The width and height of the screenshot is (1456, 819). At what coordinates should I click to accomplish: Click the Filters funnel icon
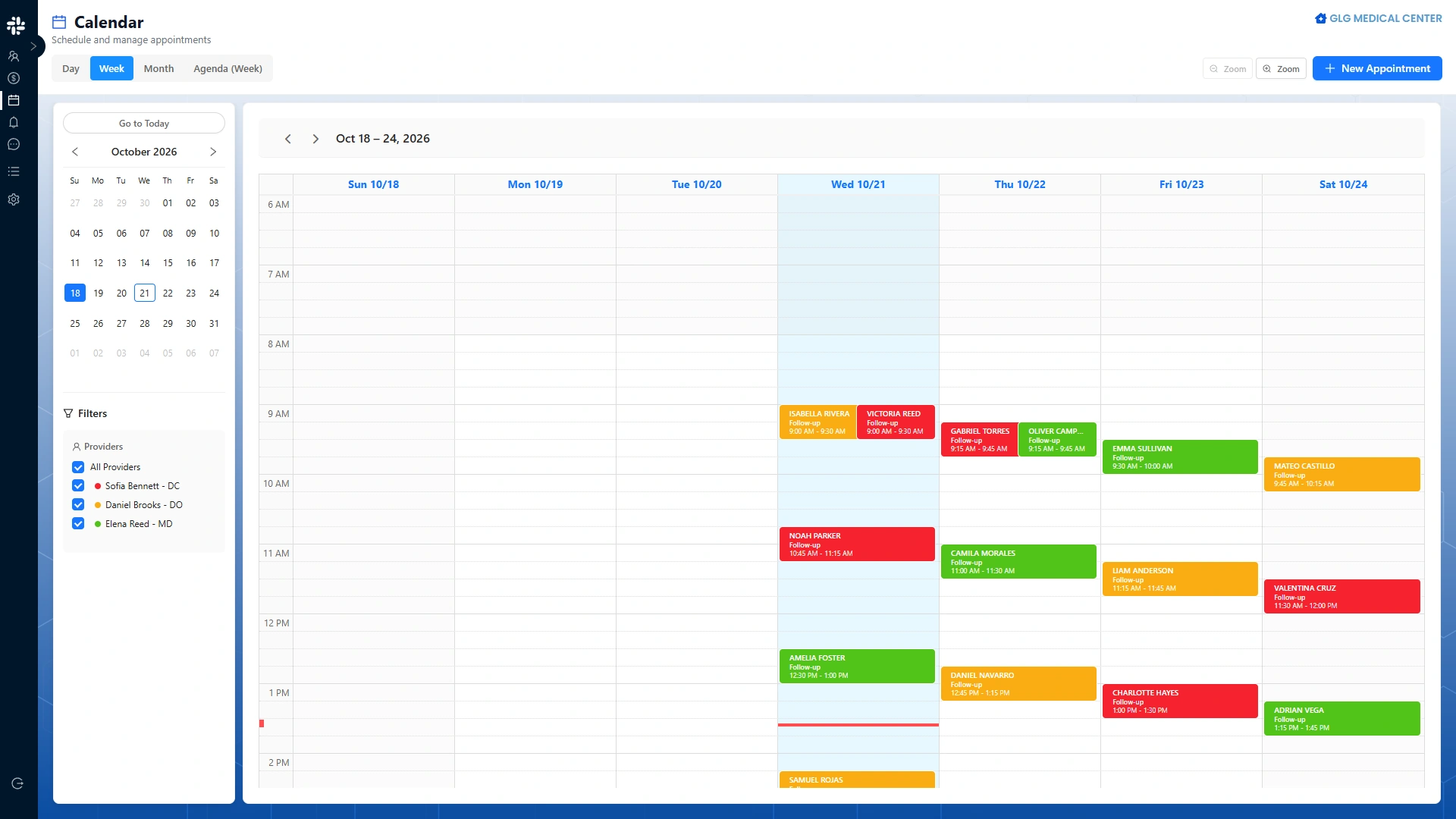pos(68,413)
